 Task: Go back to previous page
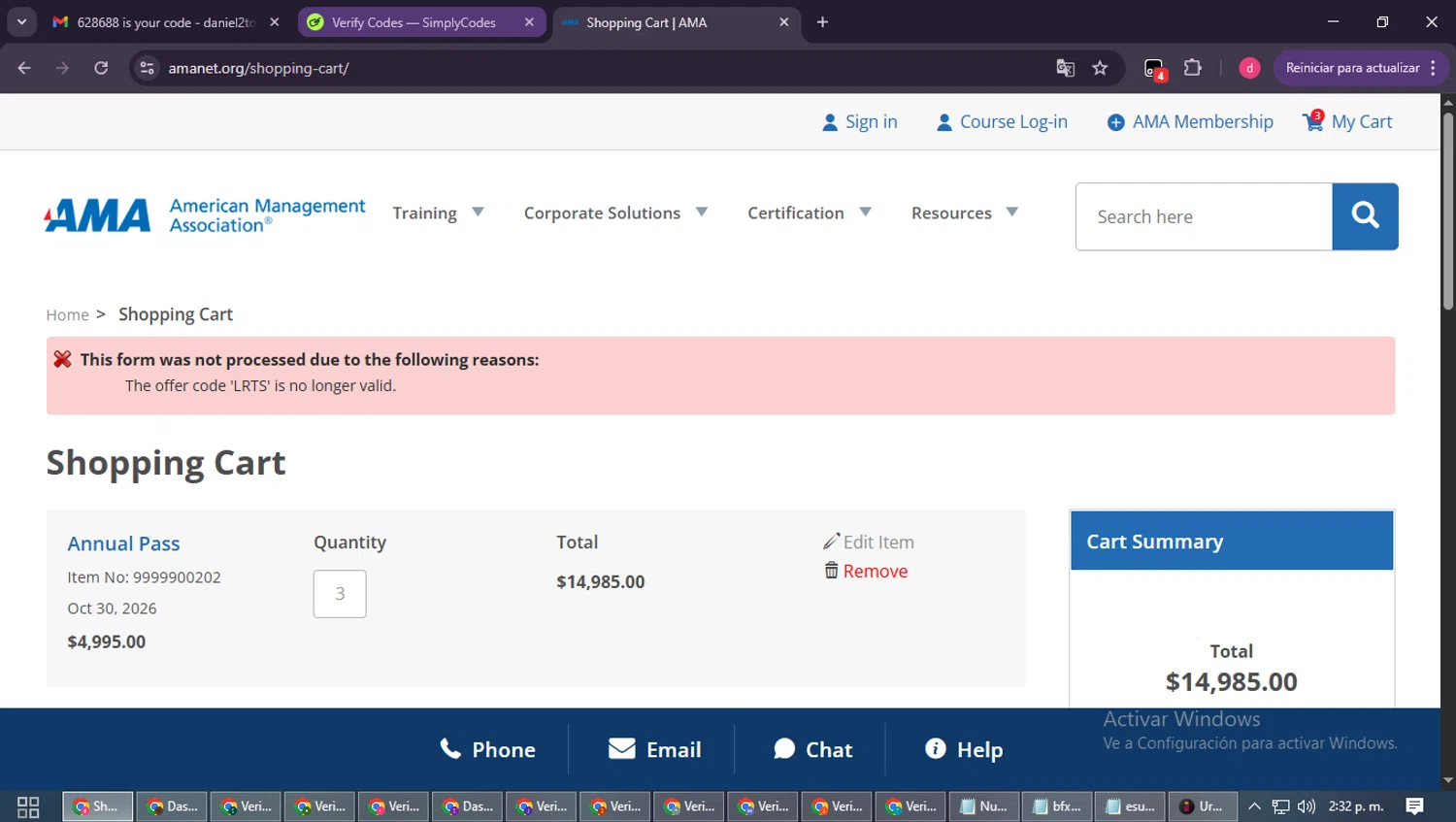24,68
